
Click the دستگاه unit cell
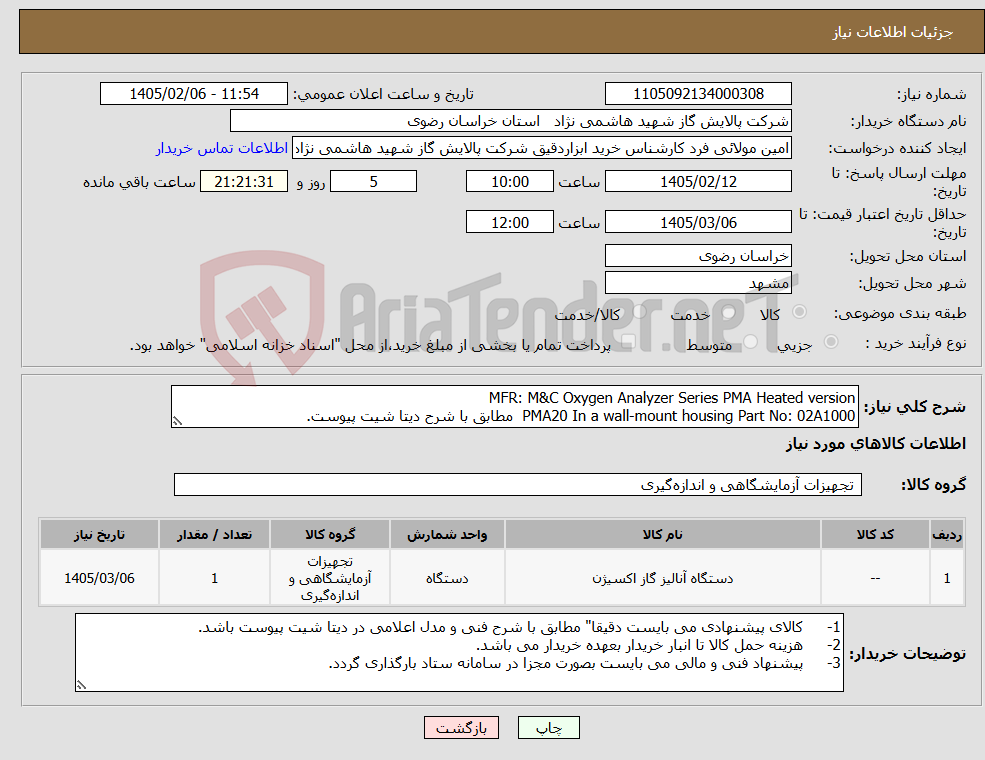(447, 578)
